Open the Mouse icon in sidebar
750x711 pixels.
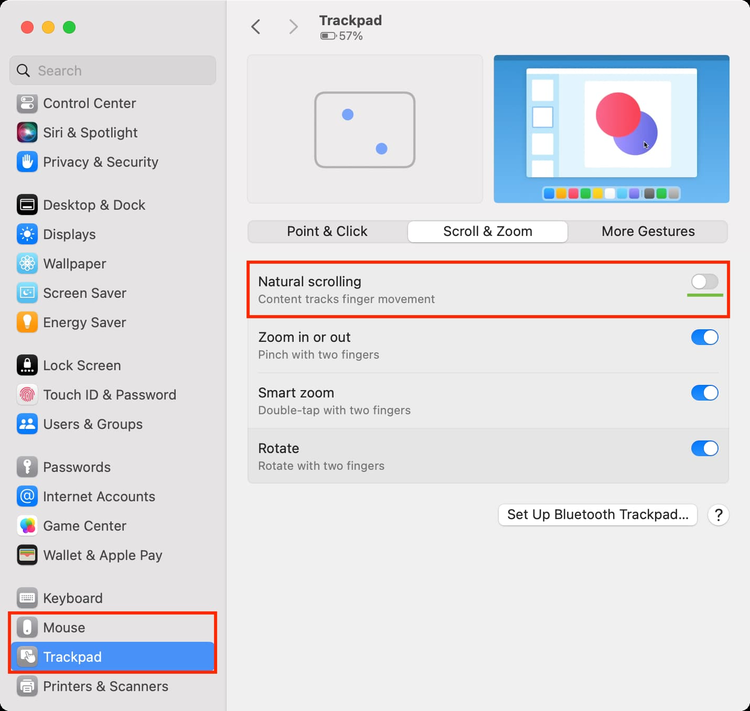click(27, 627)
